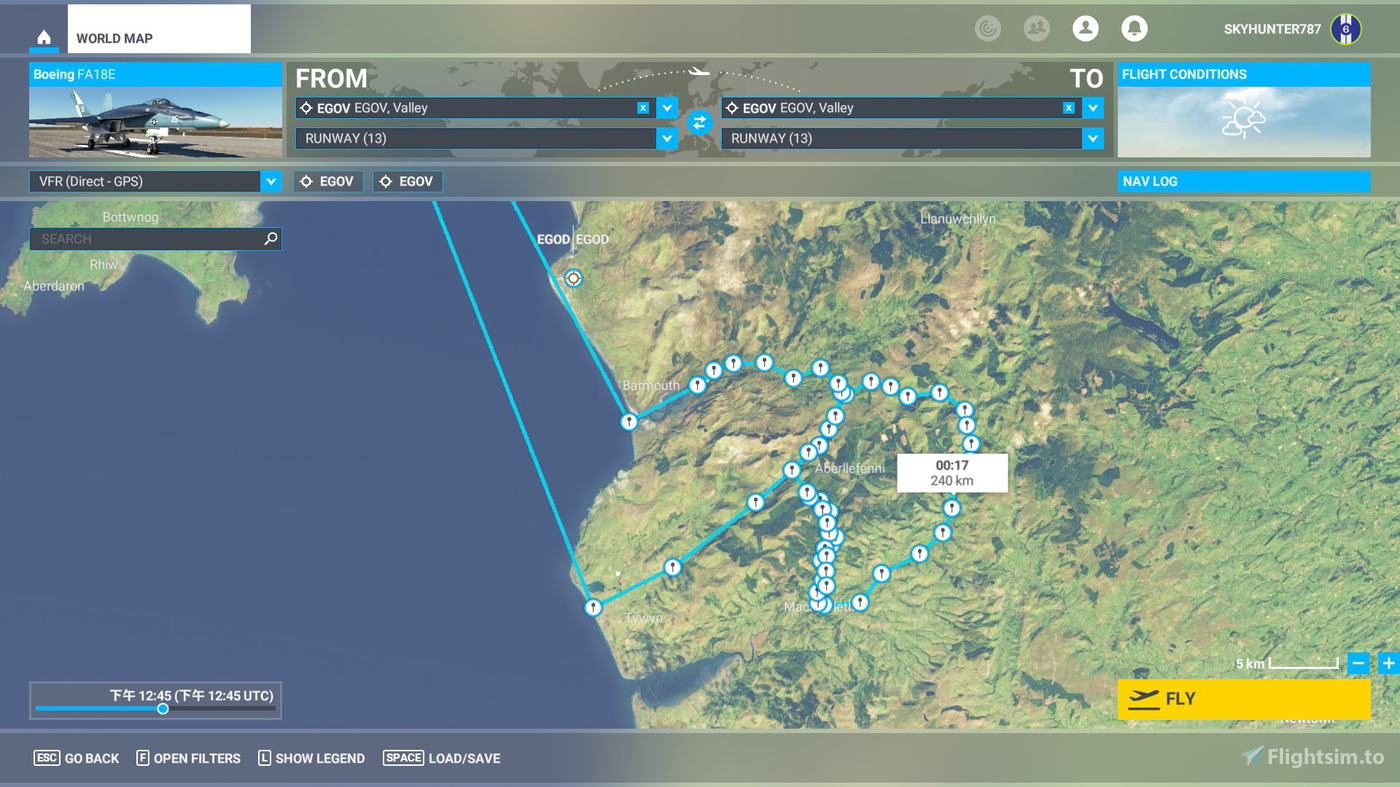Open the user profile icon

pos(1085,28)
